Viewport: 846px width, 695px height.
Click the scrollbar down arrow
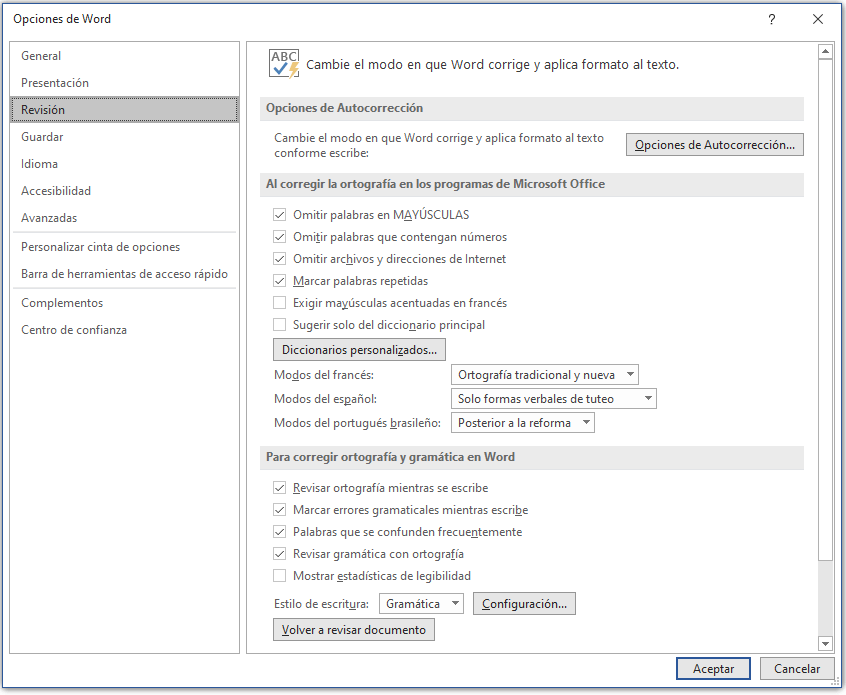tap(825, 643)
